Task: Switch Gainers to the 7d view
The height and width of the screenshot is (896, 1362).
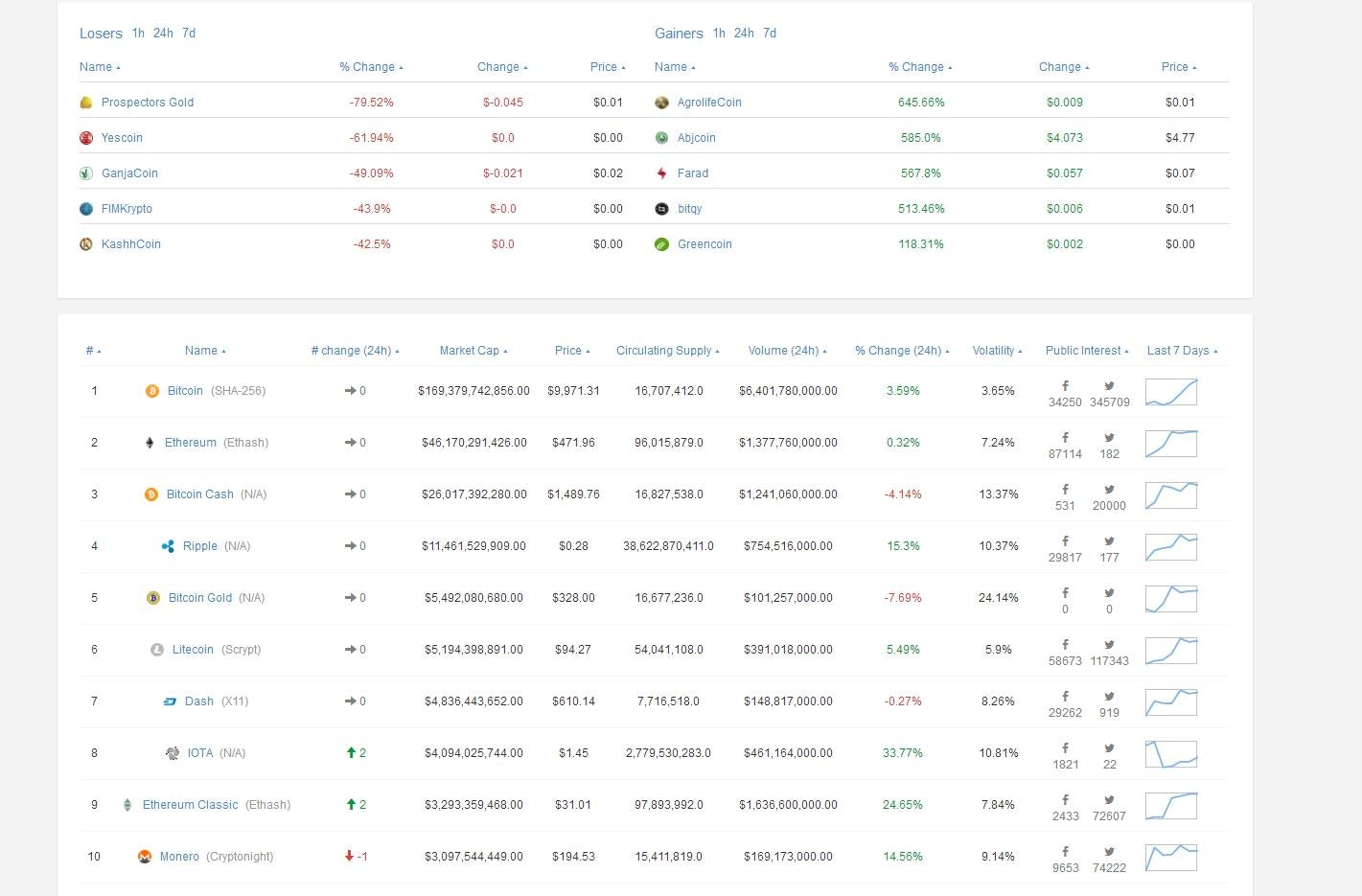Action: (769, 33)
